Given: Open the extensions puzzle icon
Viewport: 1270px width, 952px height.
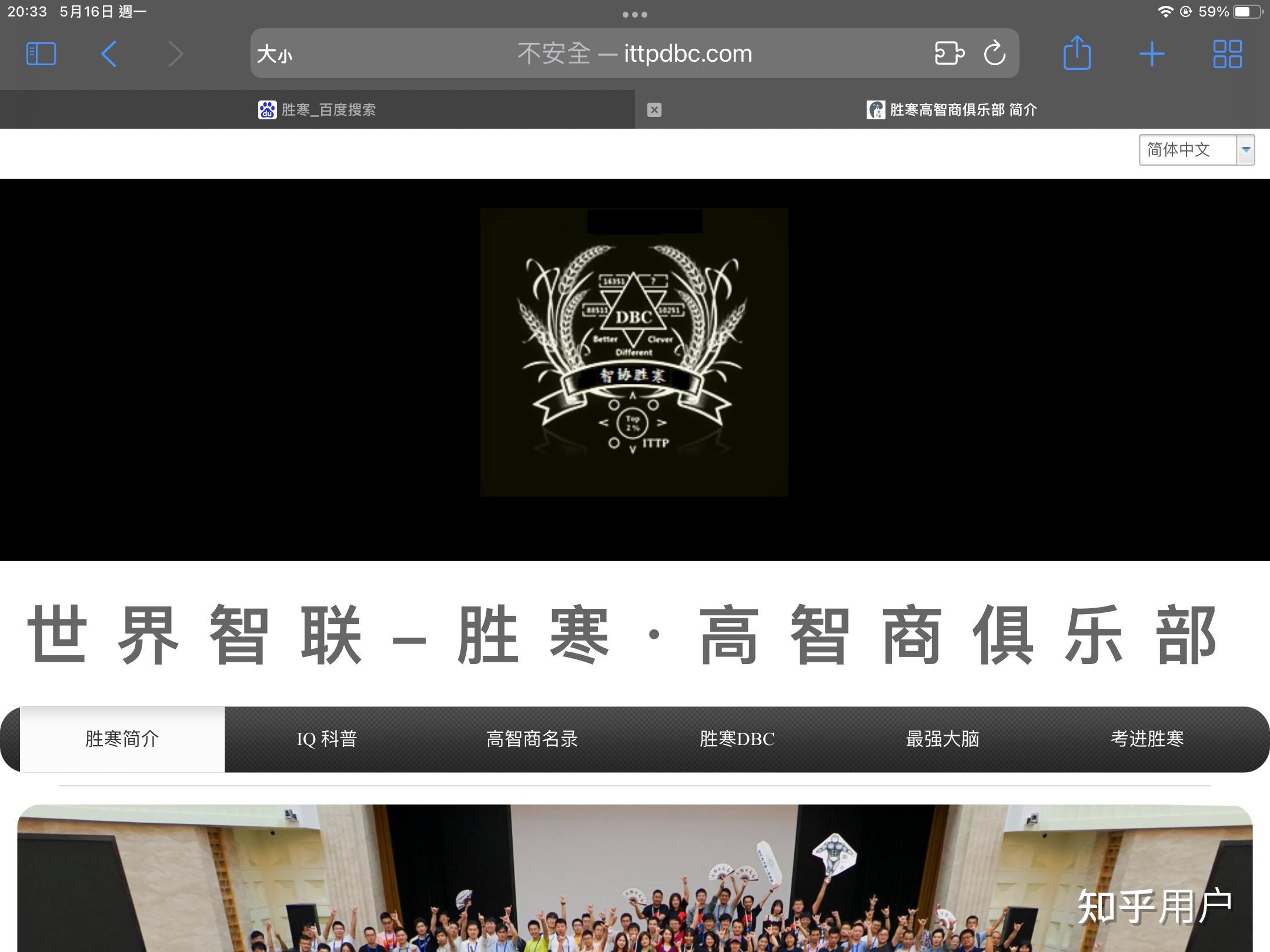Looking at the screenshot, I should pyautogui.click(x=949, y=53).
